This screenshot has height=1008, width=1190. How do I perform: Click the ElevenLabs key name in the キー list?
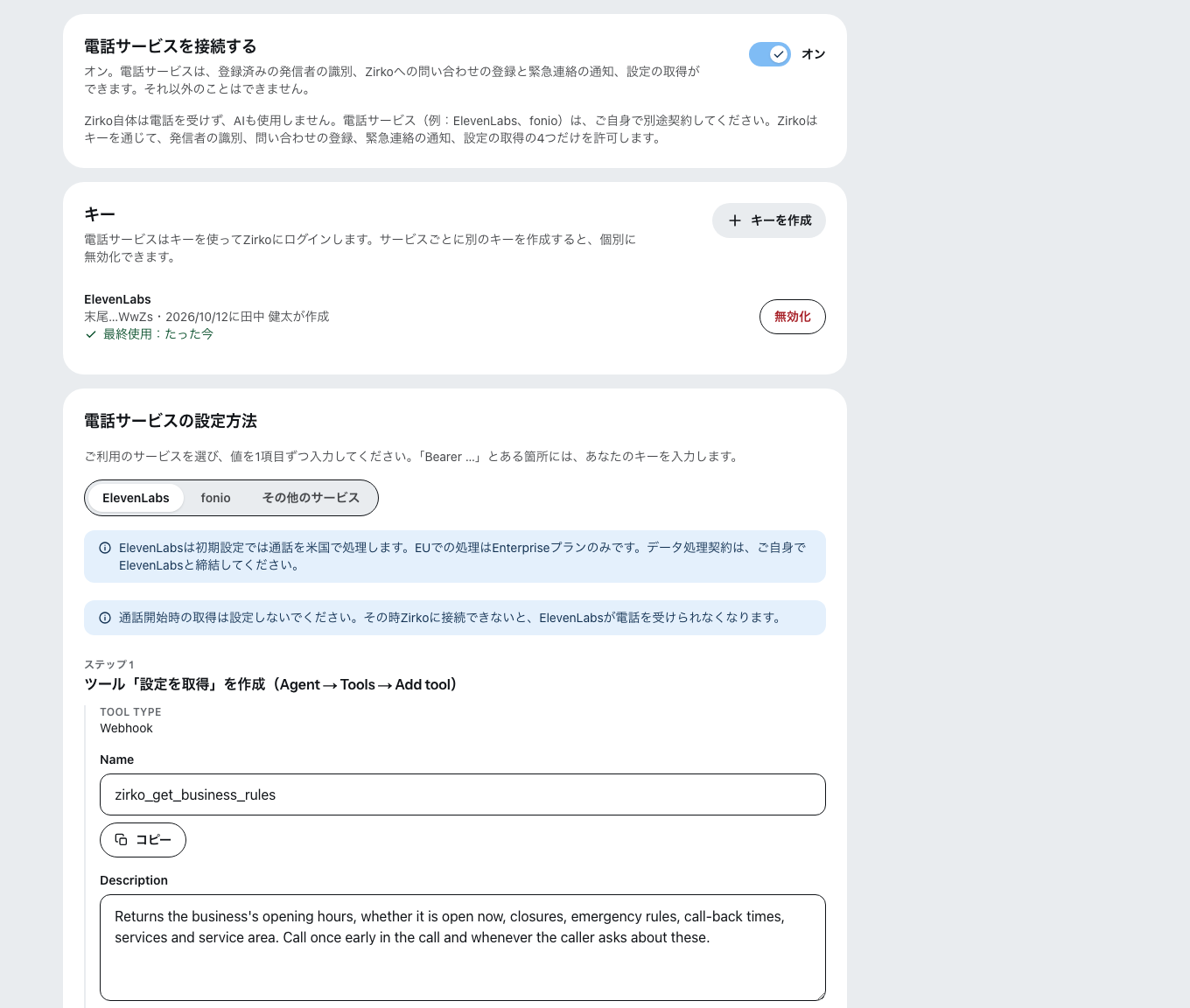point(117,299)
